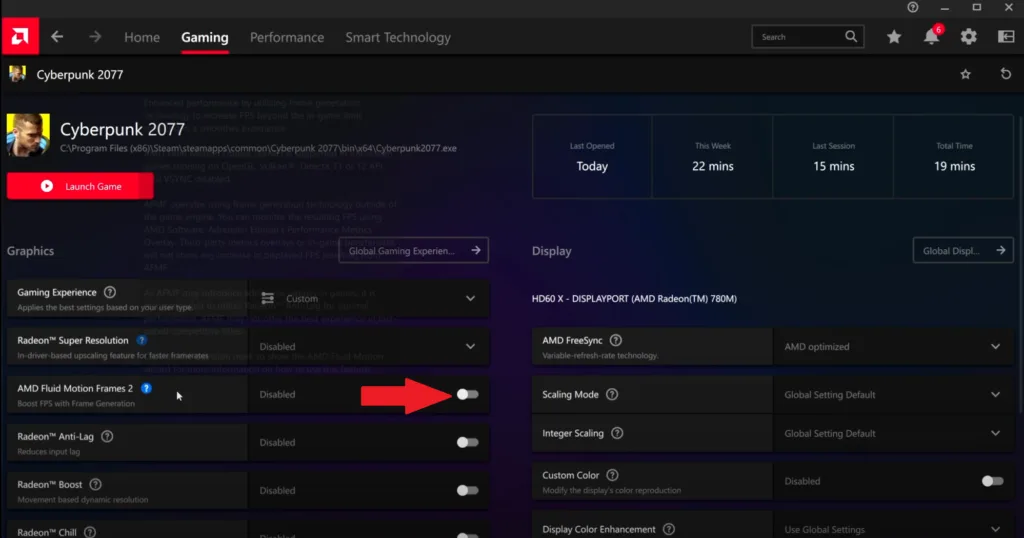Image resolution: width=1024 pixels, height=538 pixels.
Task: Go back with the left arrow
Action: point(57,37)
